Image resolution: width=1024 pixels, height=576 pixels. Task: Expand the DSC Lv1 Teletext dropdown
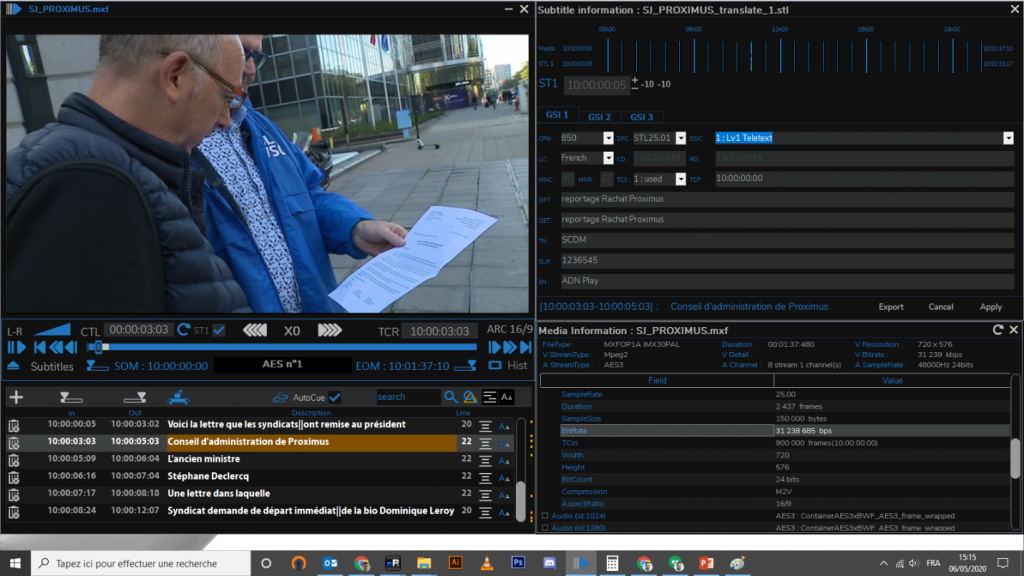(x=1008, y=138)
